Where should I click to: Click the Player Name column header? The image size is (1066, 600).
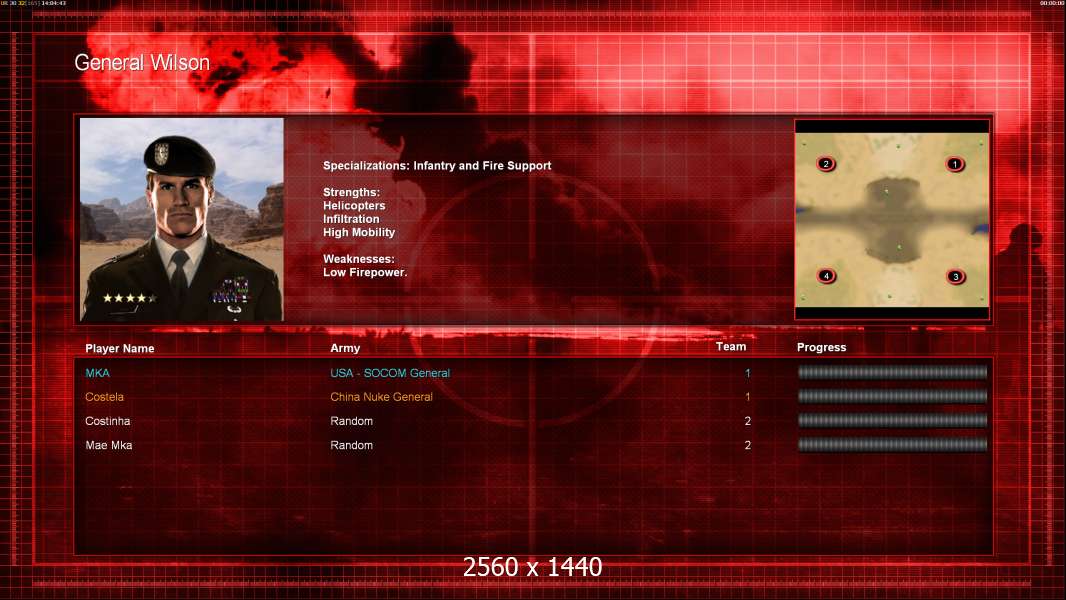coord(120,349)
